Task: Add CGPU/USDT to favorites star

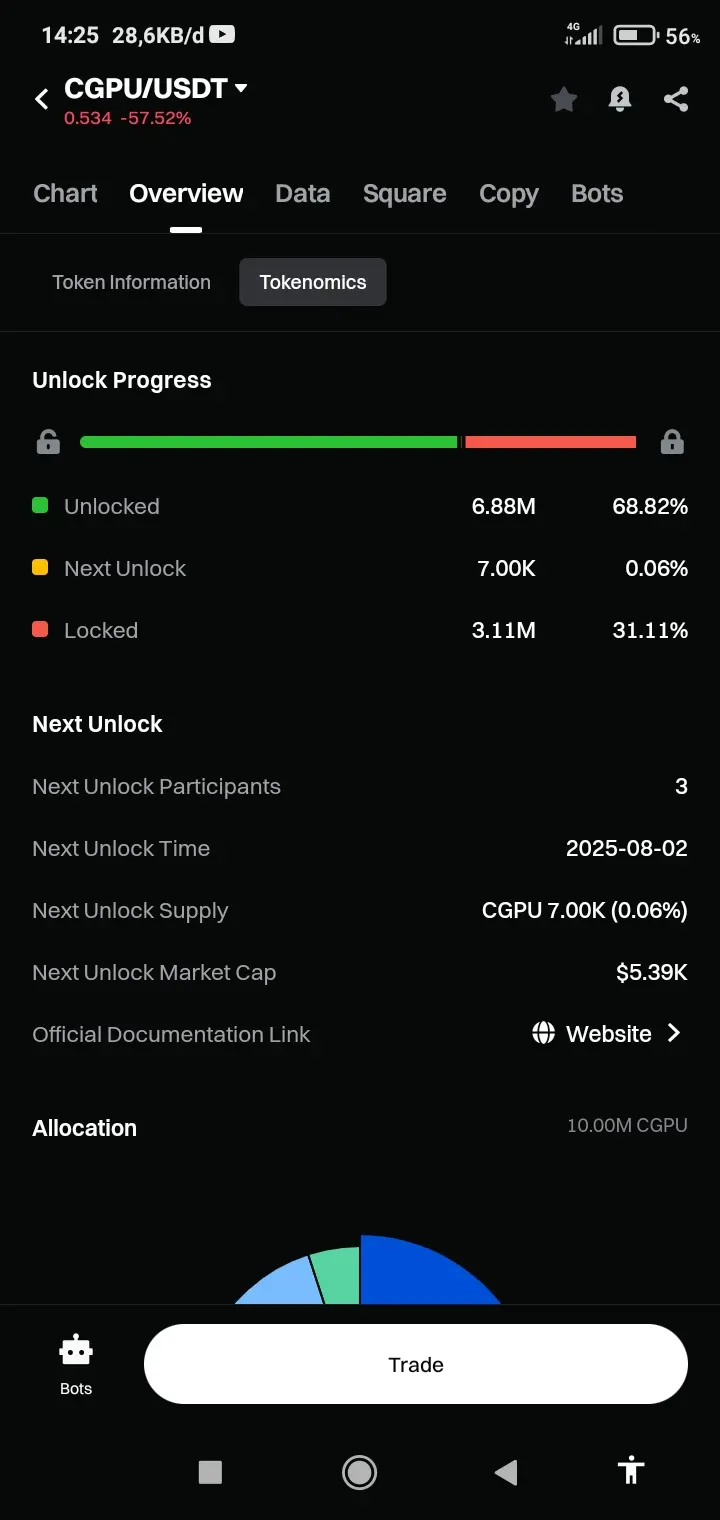Action: tap(564, 99)
